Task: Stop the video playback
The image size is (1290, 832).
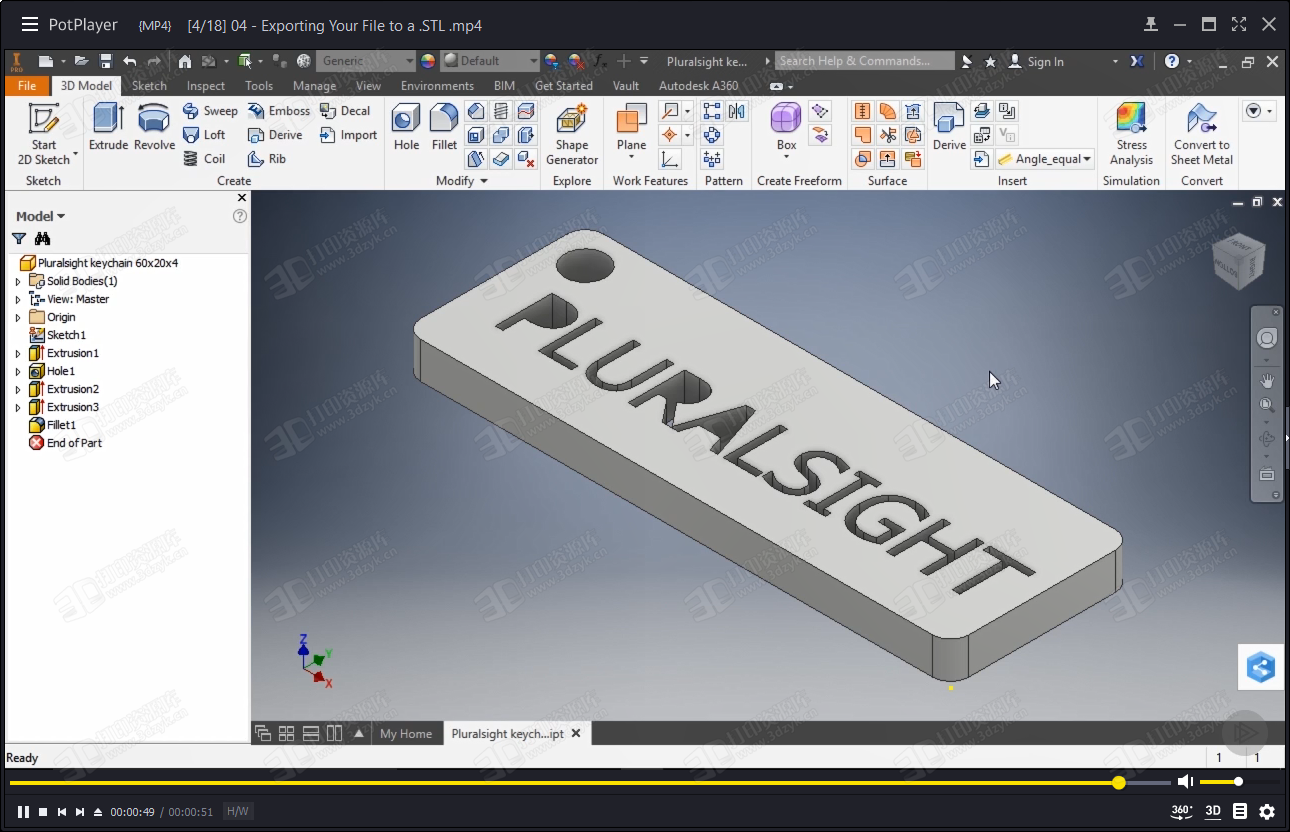Action: tap(43, 812)
